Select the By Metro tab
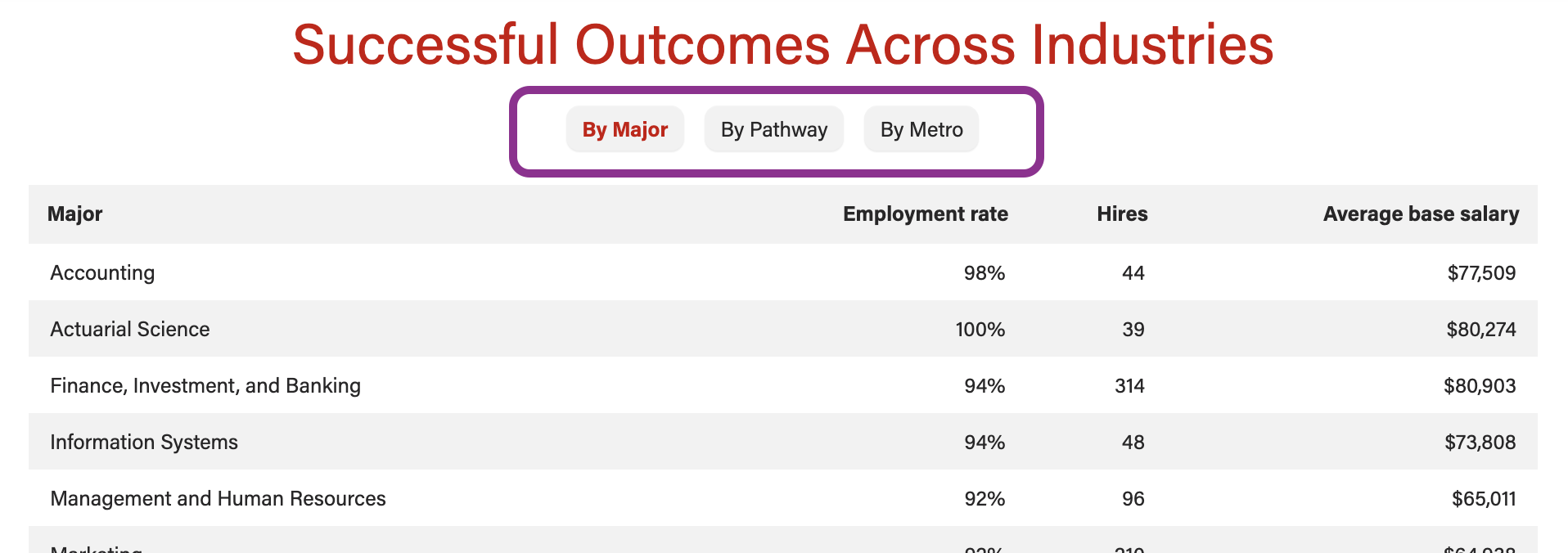1568x553 pixels. 921,130
